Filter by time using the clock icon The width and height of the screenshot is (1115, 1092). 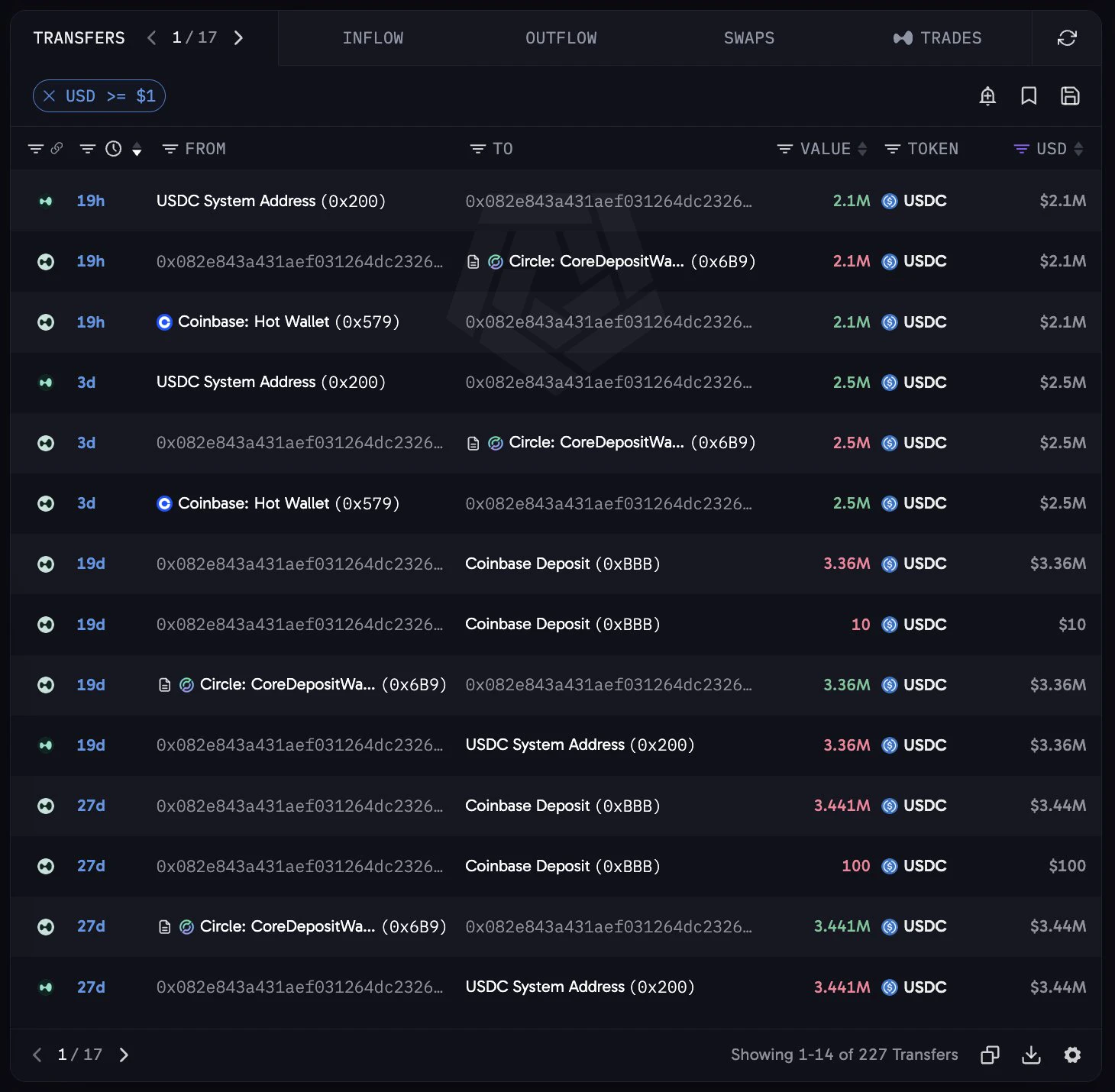click(x=113, y=149)
